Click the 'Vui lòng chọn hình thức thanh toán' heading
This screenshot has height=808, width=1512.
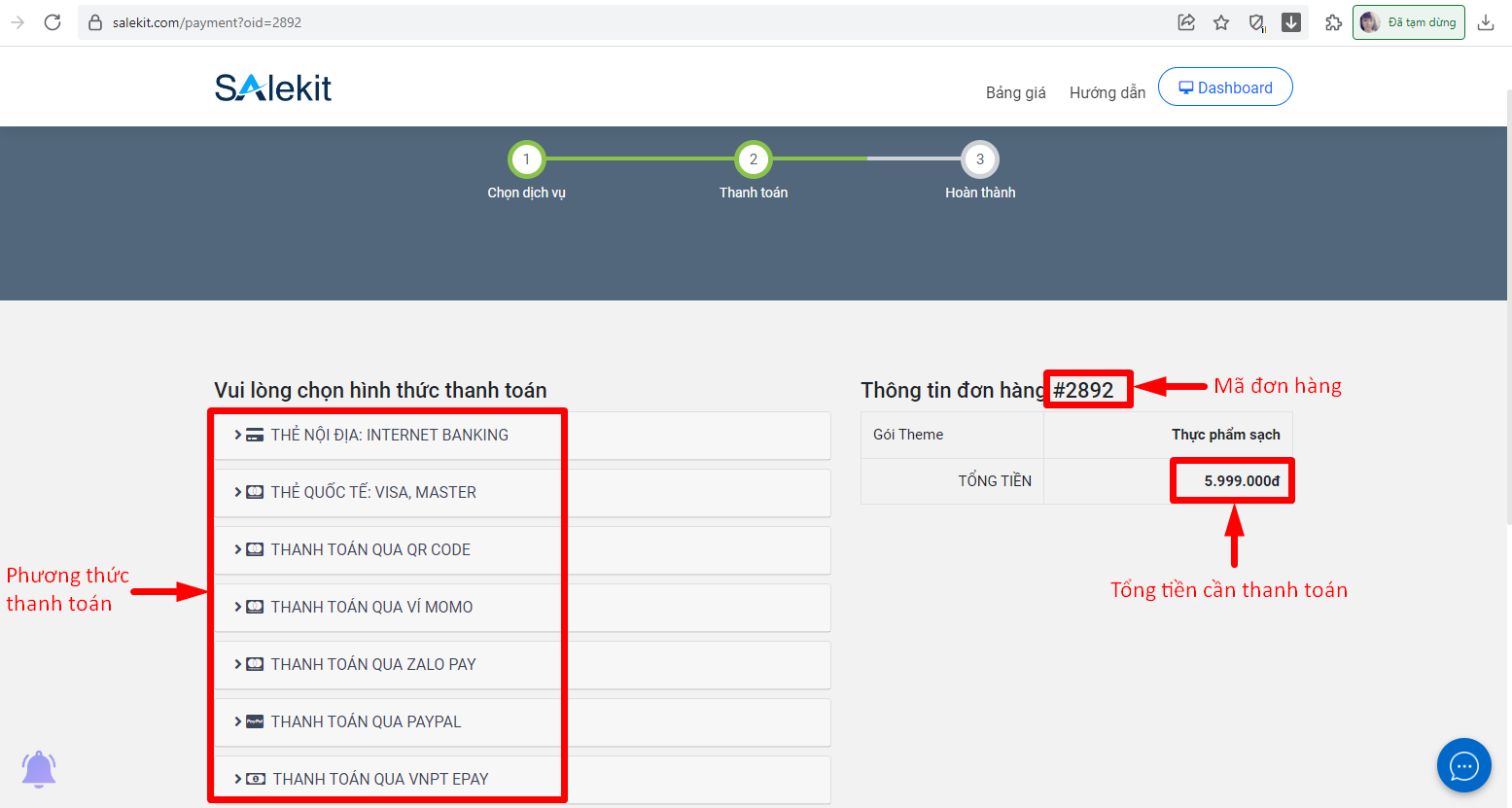tap(380, 390)
